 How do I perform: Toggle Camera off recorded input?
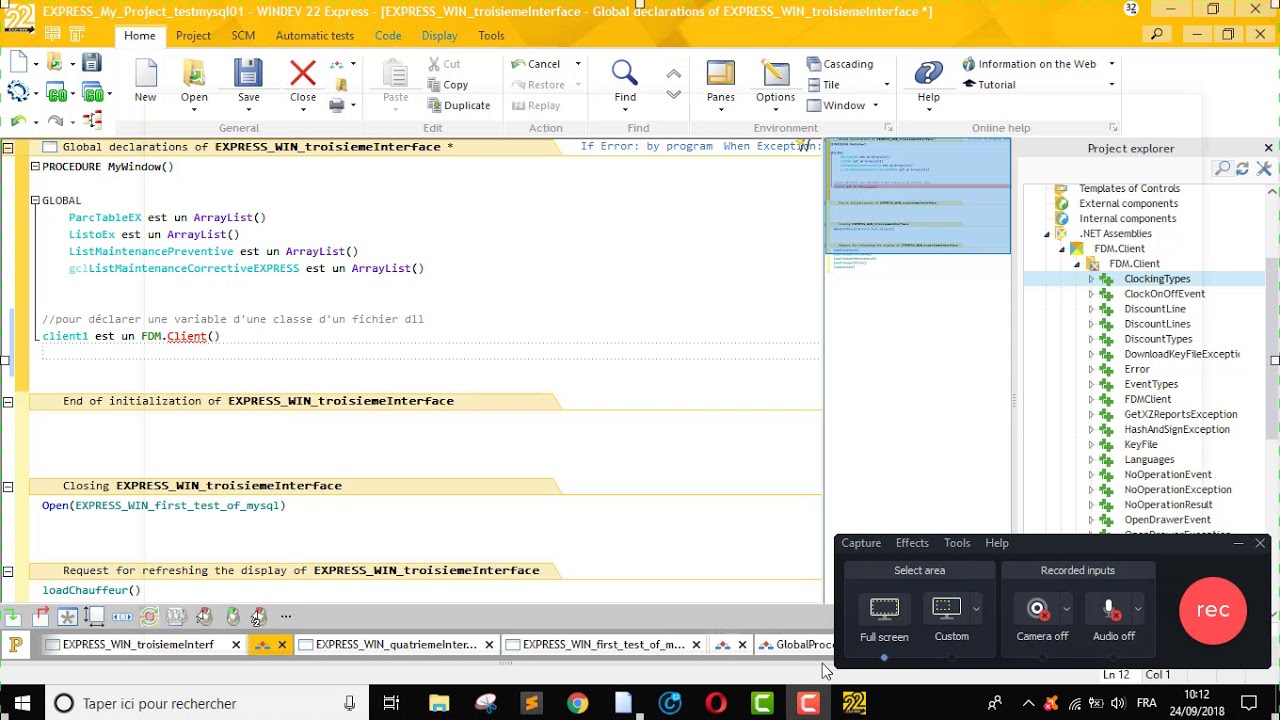(1038, 608)
